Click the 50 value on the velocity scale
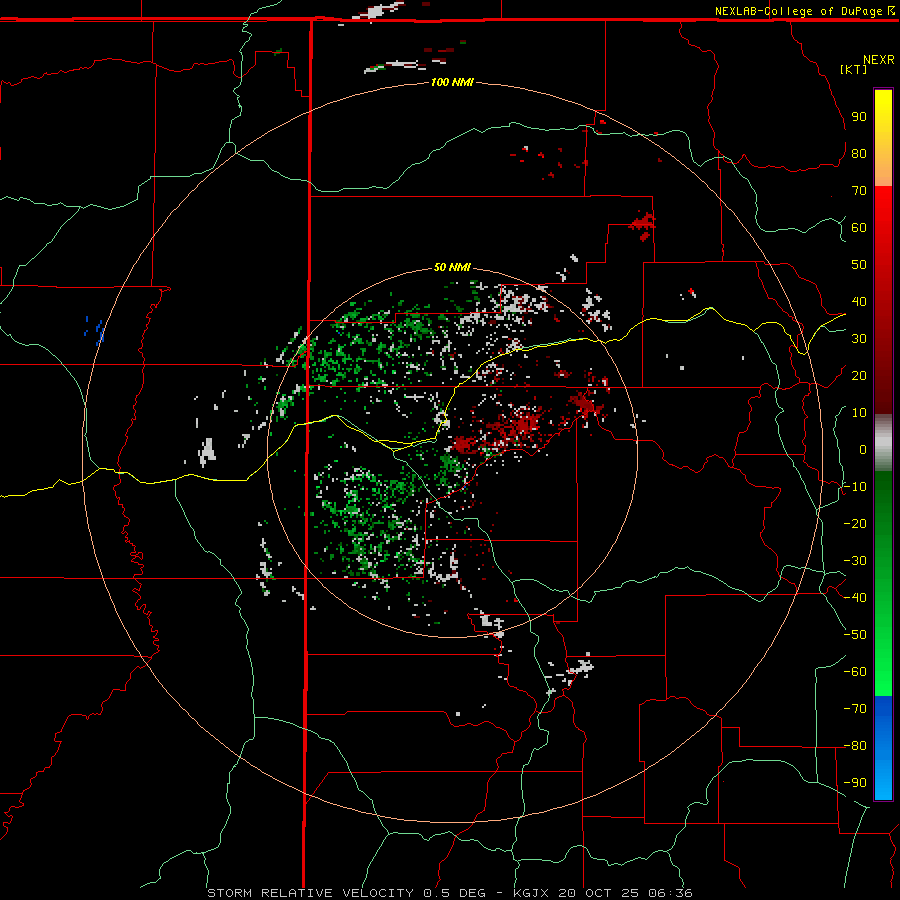The width and height of the screenshot is (900, 900). coord(859,265)
